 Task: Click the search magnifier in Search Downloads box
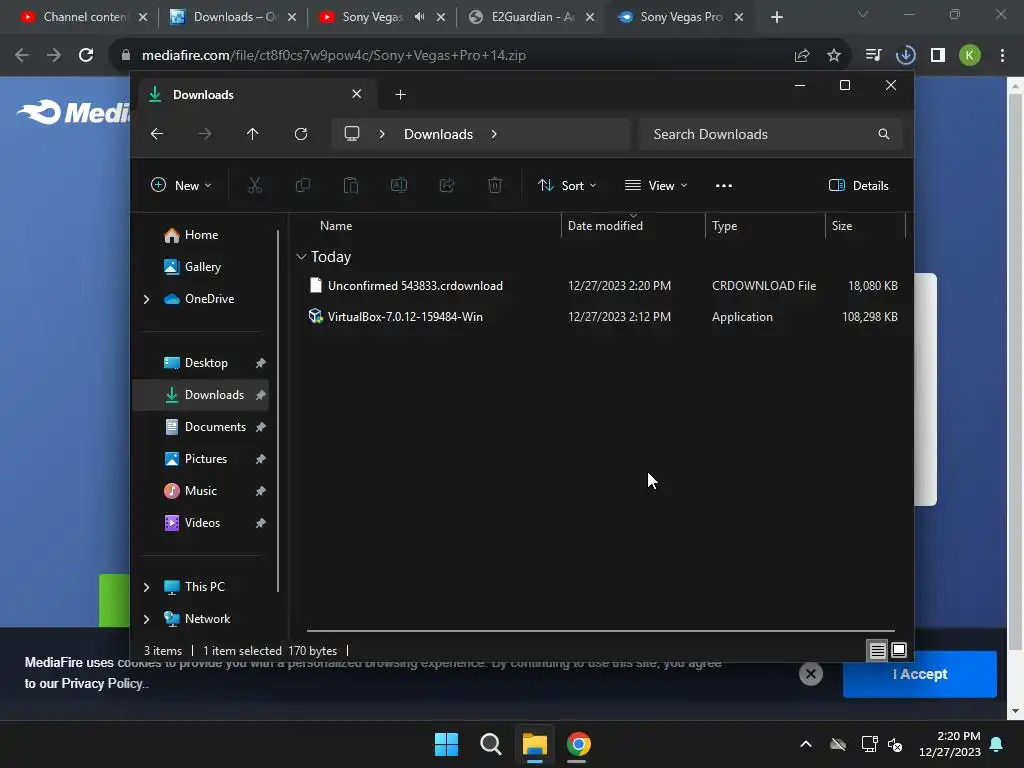(x=884, y=134)
